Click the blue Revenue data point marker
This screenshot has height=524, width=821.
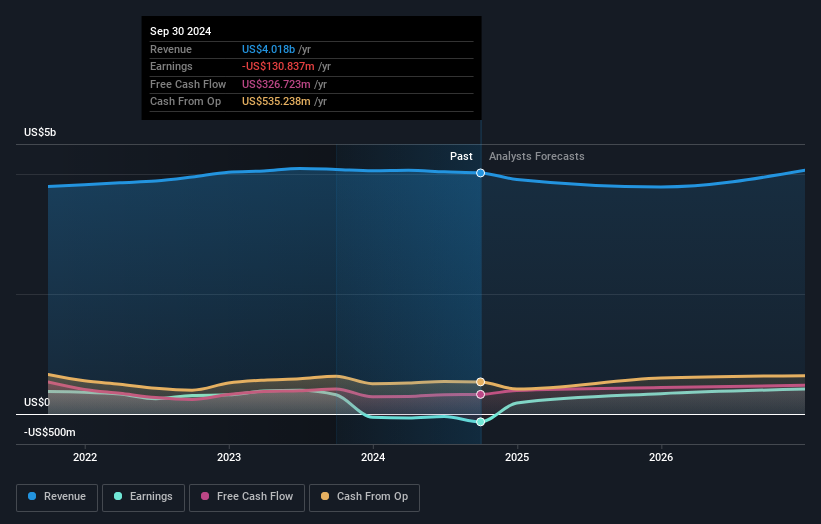(480, 173)
